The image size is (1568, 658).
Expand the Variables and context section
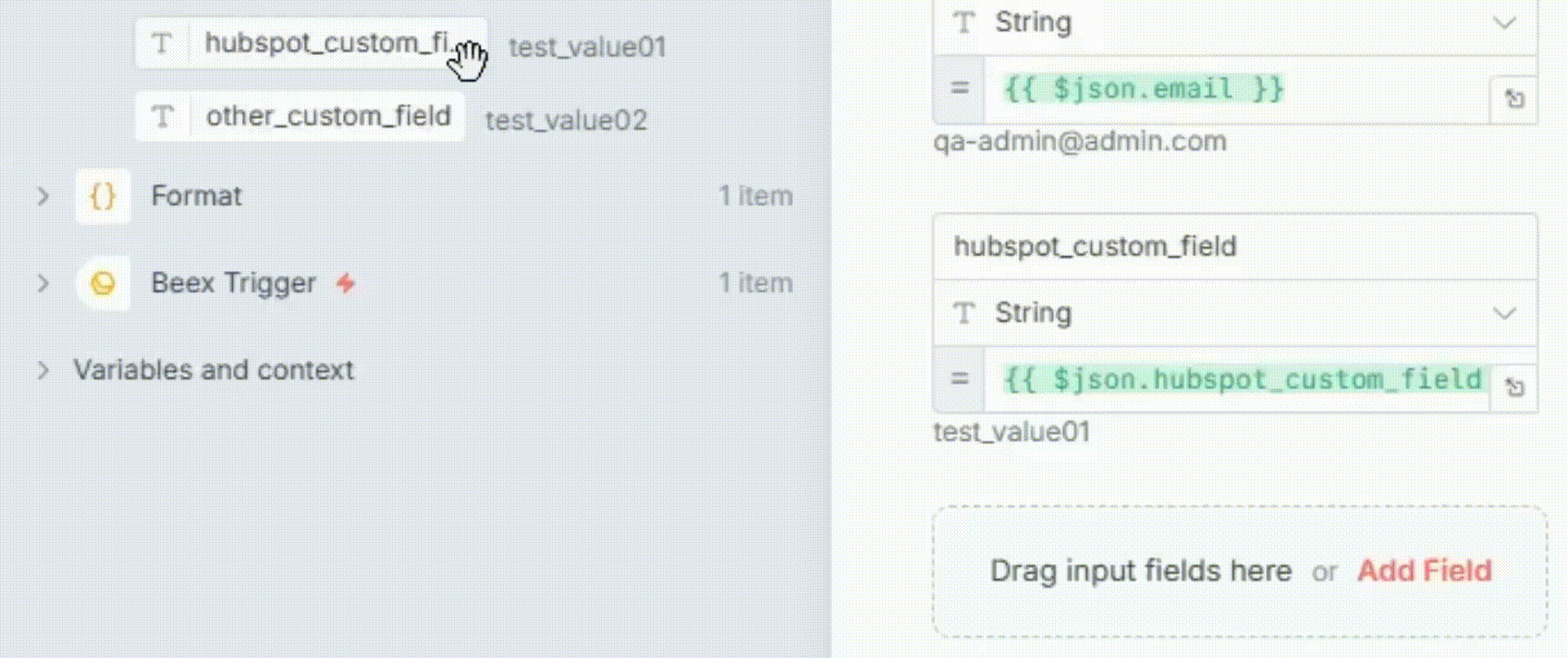[43, 371]
